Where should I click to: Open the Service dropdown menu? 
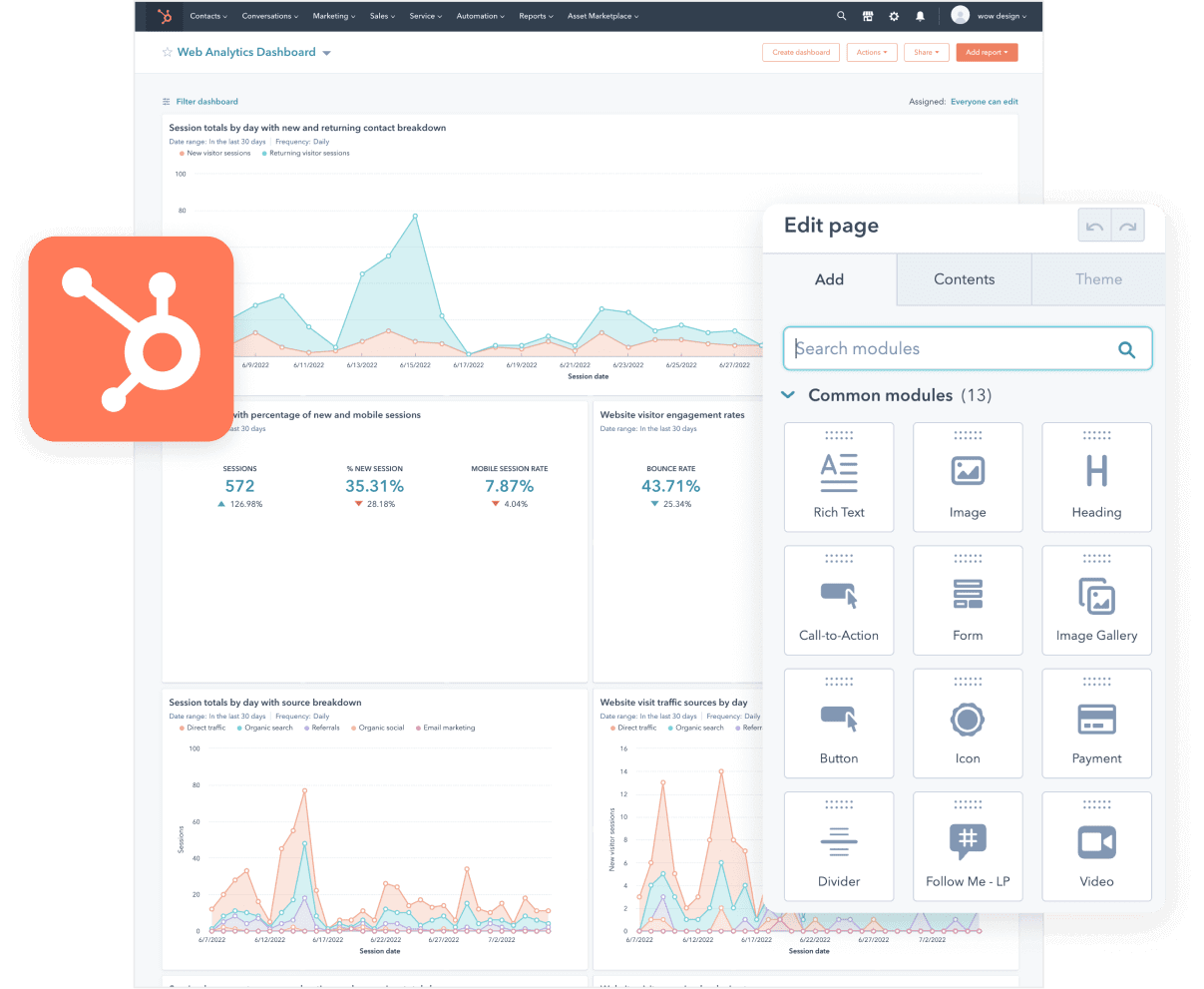pos(426,16)
